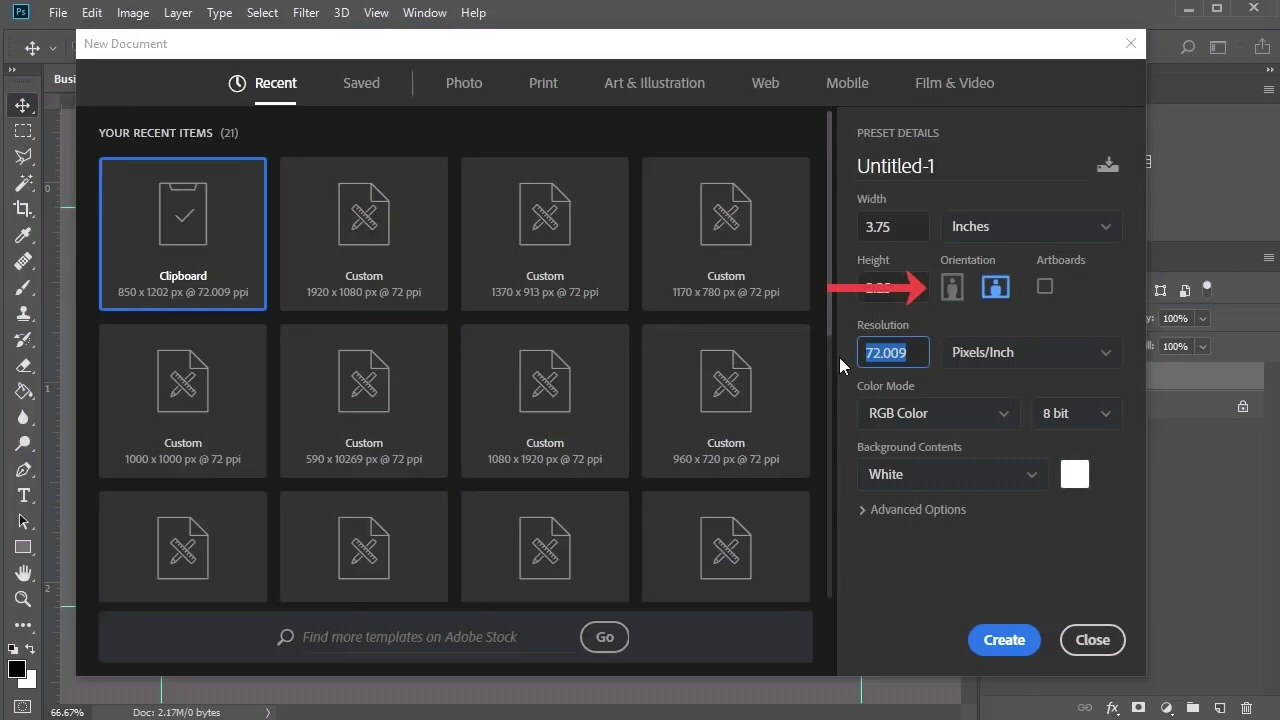Open the RGB Color mode dropdown
1280x720 pixels.
click(938, 414)
